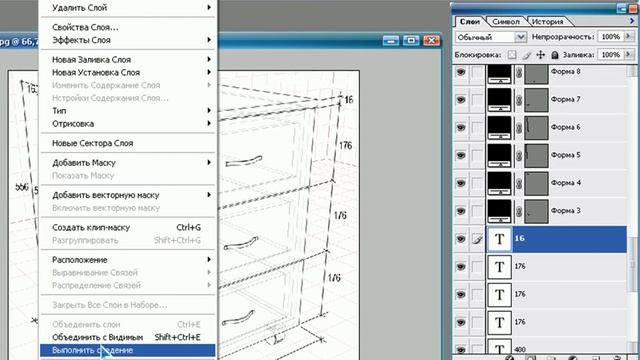This screenshot has width=640, height=360.
Task: Hide the Форма 6 layer
Action: (461, 127)
